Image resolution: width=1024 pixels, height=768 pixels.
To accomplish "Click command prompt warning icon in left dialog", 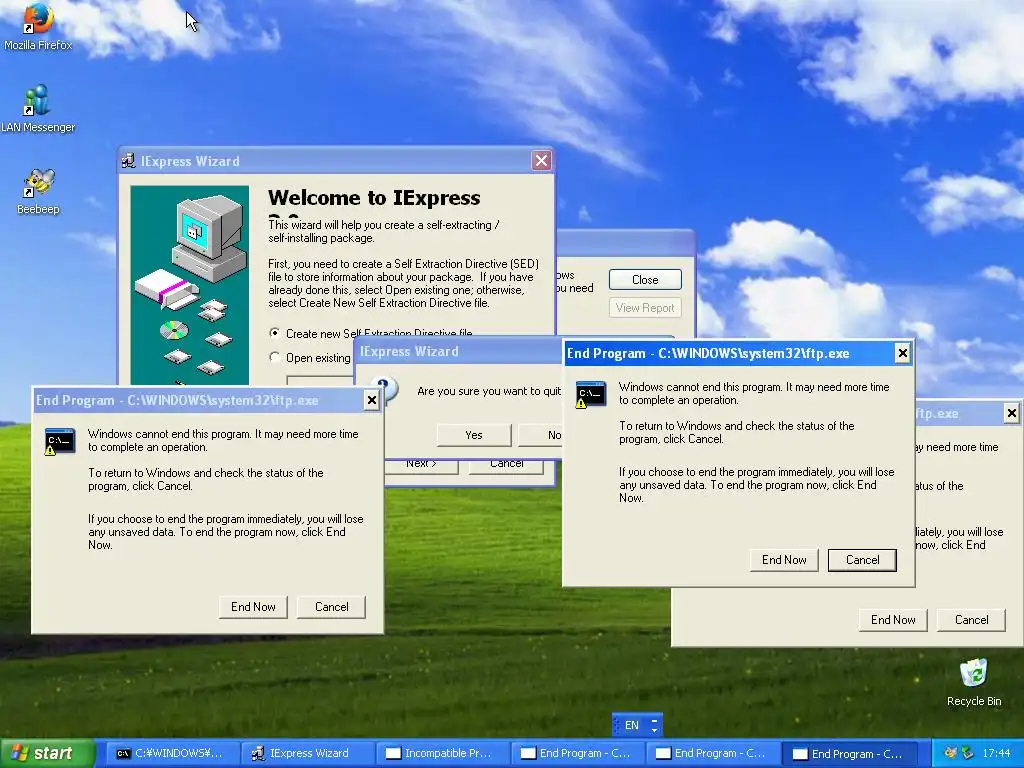I will pyautogui.click(x=59, y=442).
